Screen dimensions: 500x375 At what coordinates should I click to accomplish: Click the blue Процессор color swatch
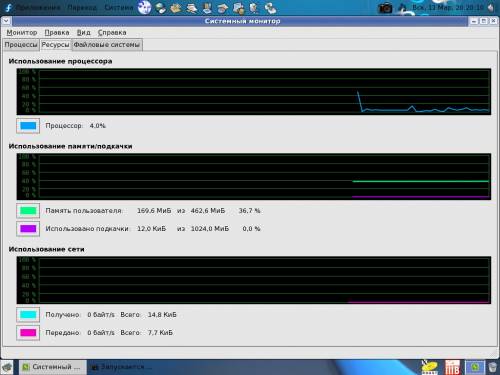point(28,126)
